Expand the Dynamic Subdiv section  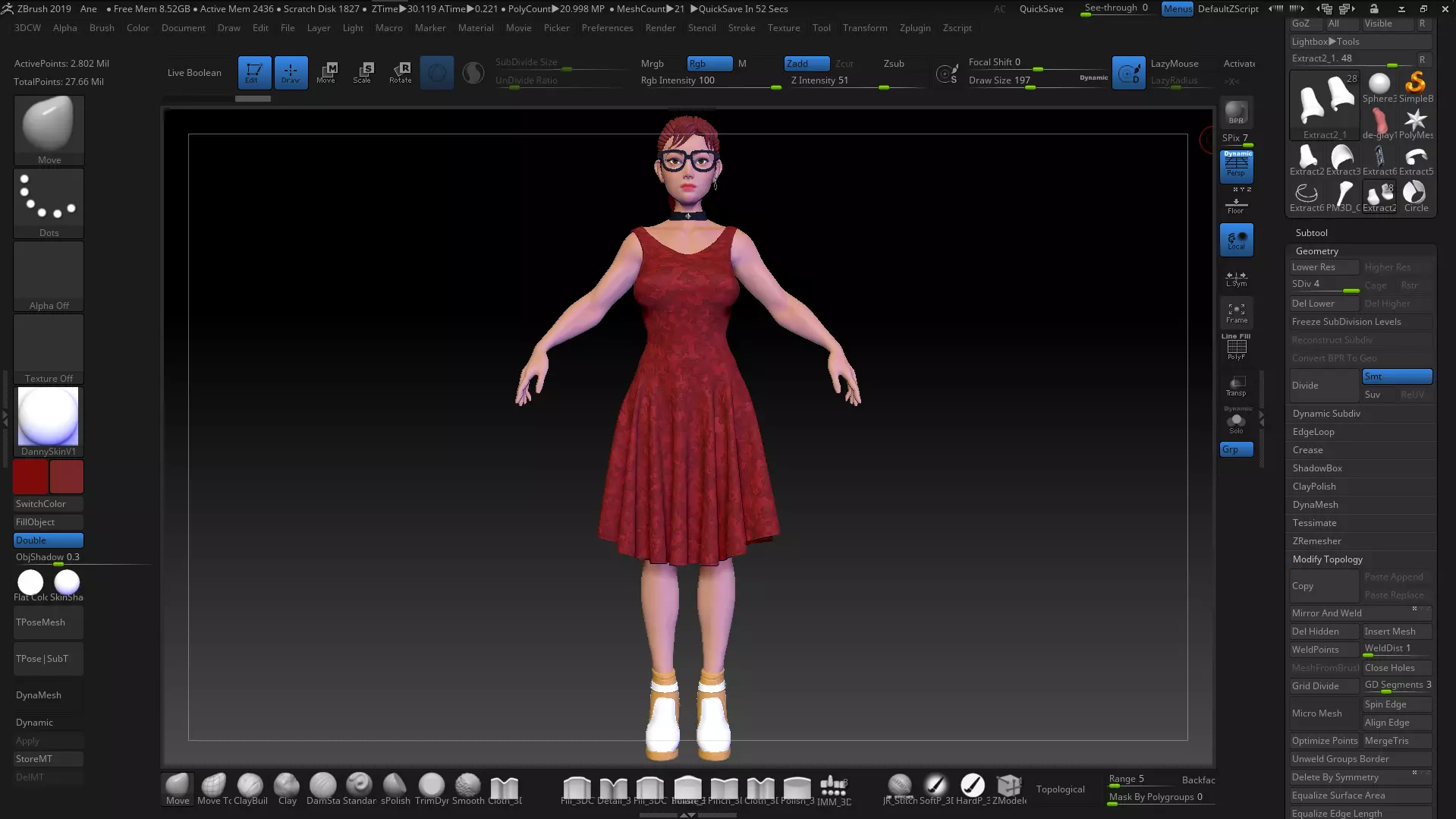click(1326, 414)
